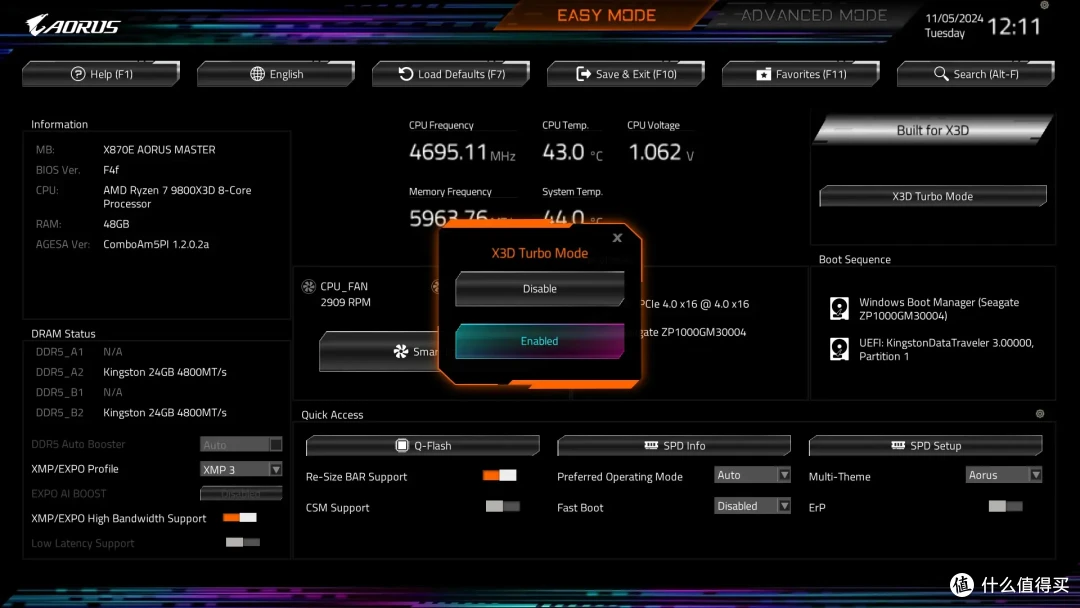Click the Smart Fan fan icon

[401, 352]
